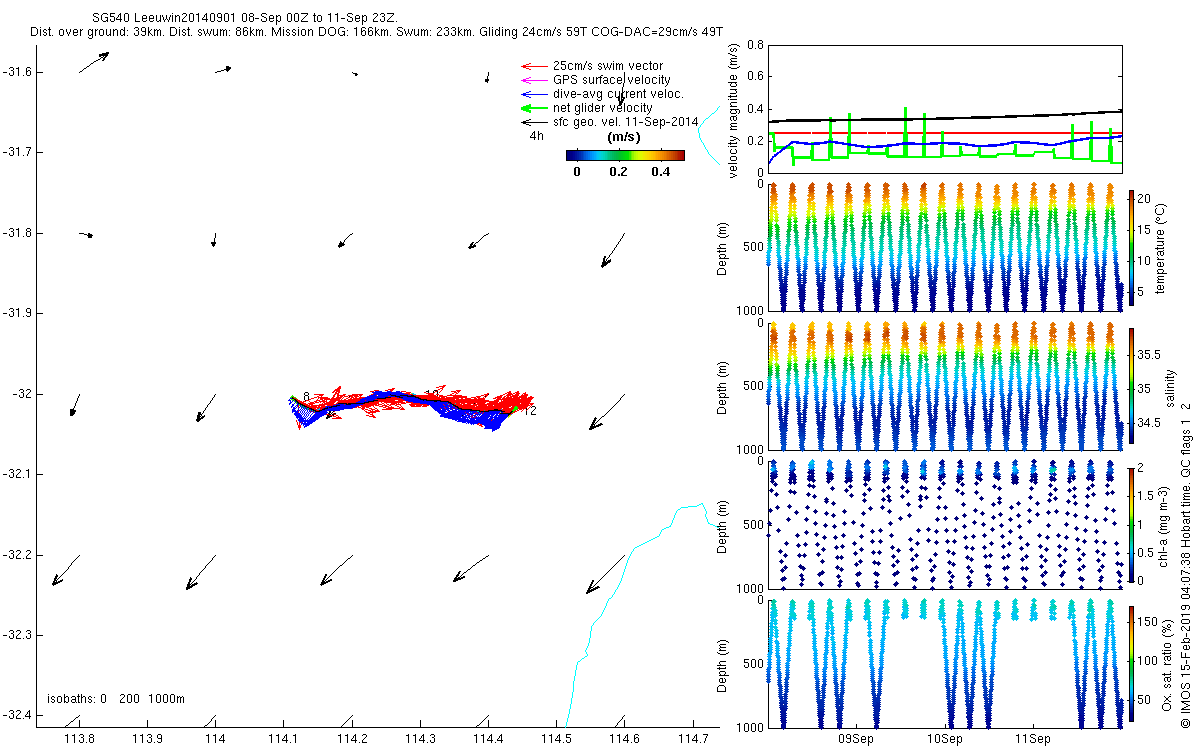Click the 'velocity magnitude (m/s)' axis label
This screenshot has width=1200, height=750.
tap(734, 109)
